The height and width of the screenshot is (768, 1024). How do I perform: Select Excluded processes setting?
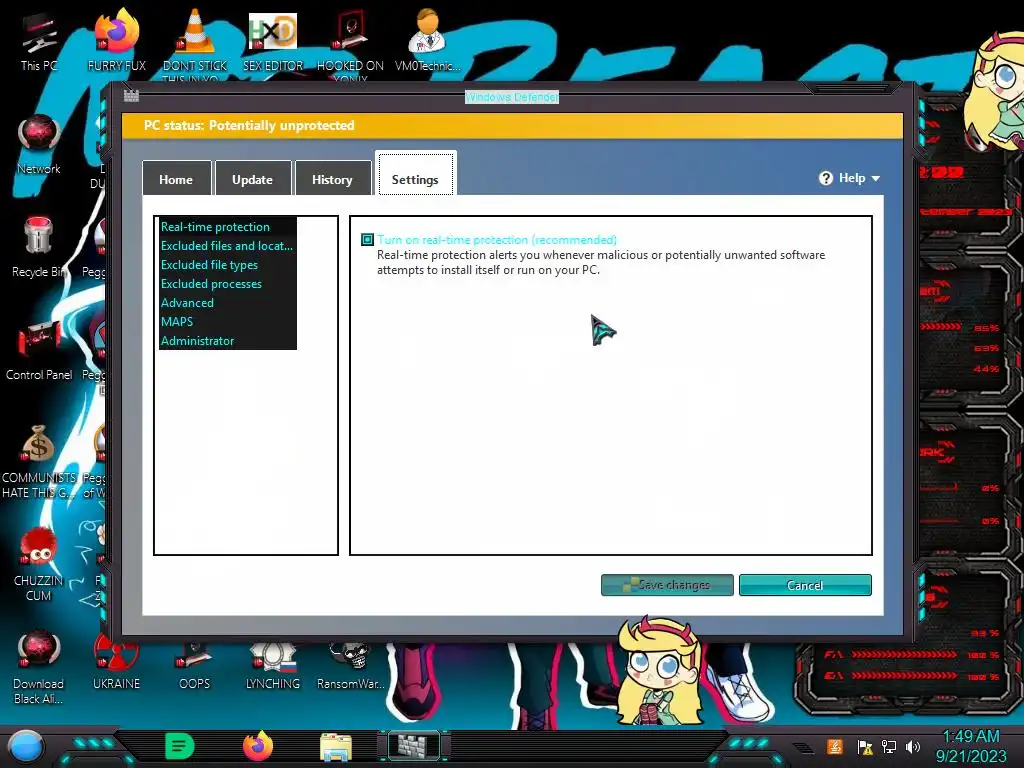pos(212,283)
